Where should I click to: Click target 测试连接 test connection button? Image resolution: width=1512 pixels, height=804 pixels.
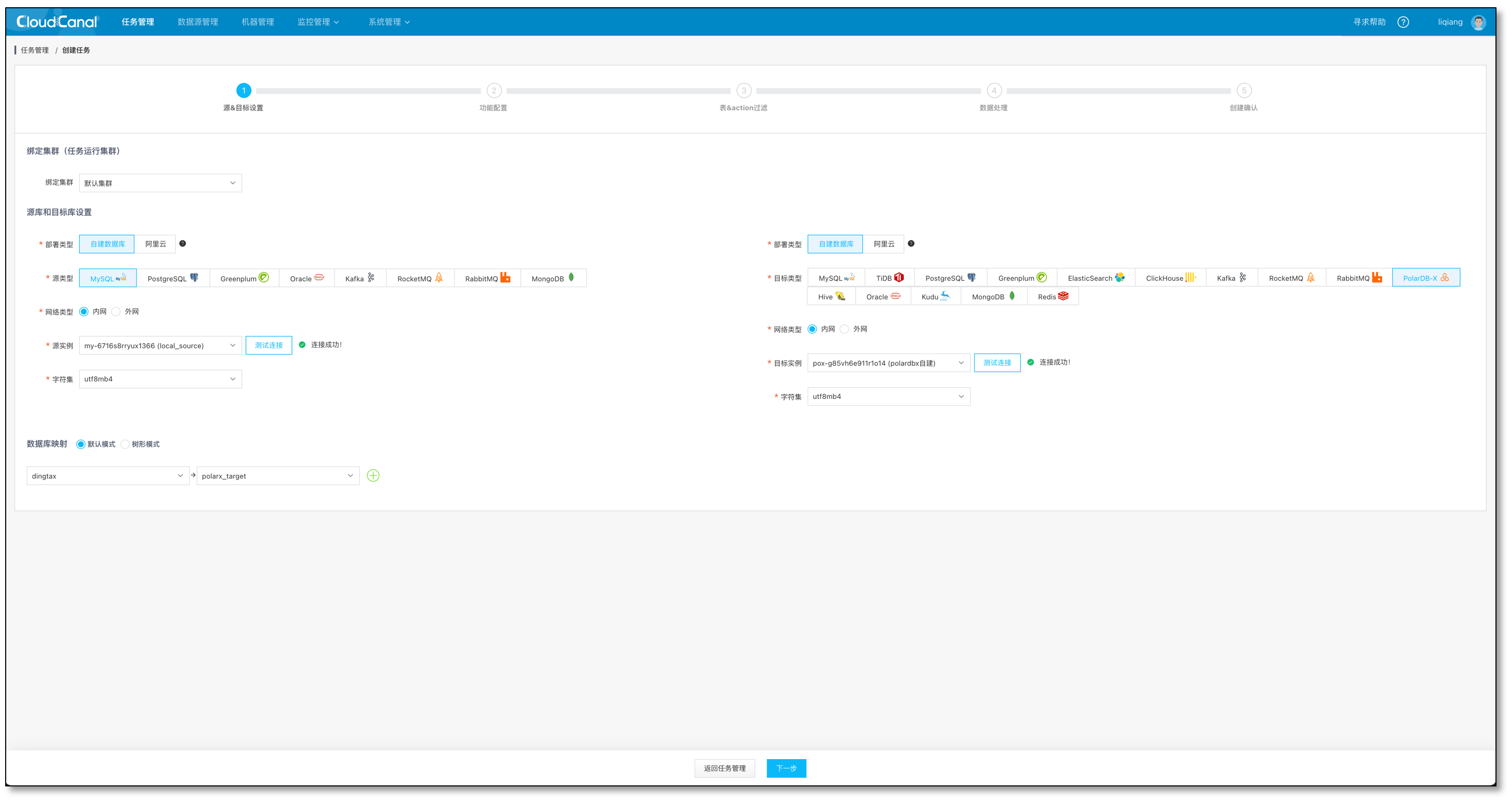(x=997, y=363)
